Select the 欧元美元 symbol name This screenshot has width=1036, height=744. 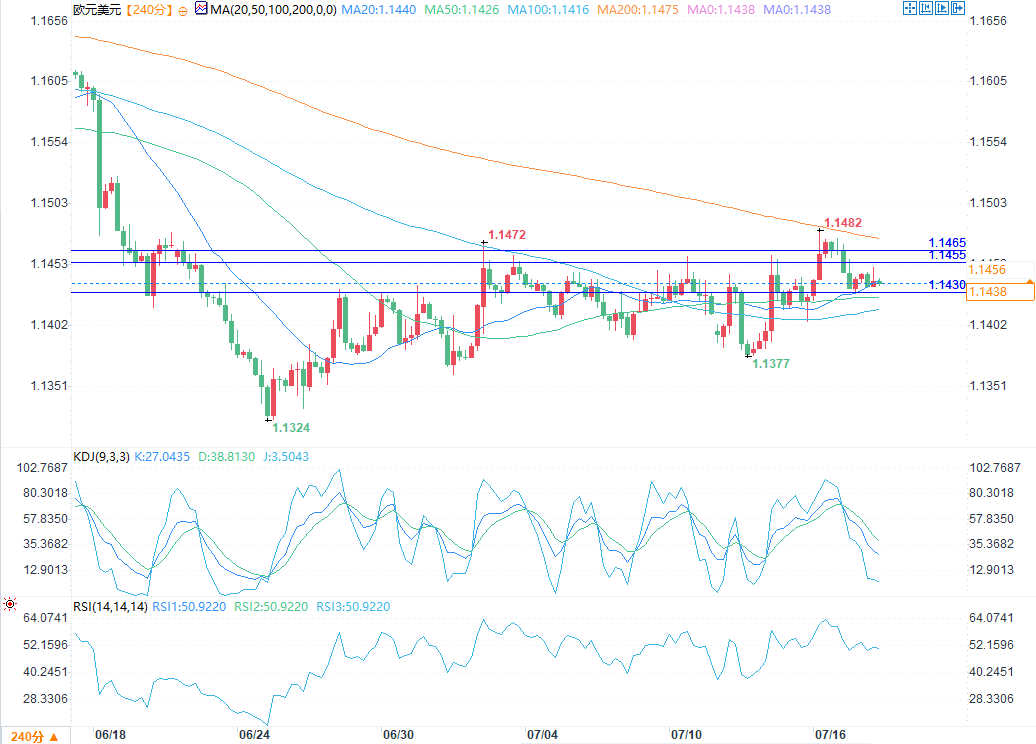tap(97, 10)
